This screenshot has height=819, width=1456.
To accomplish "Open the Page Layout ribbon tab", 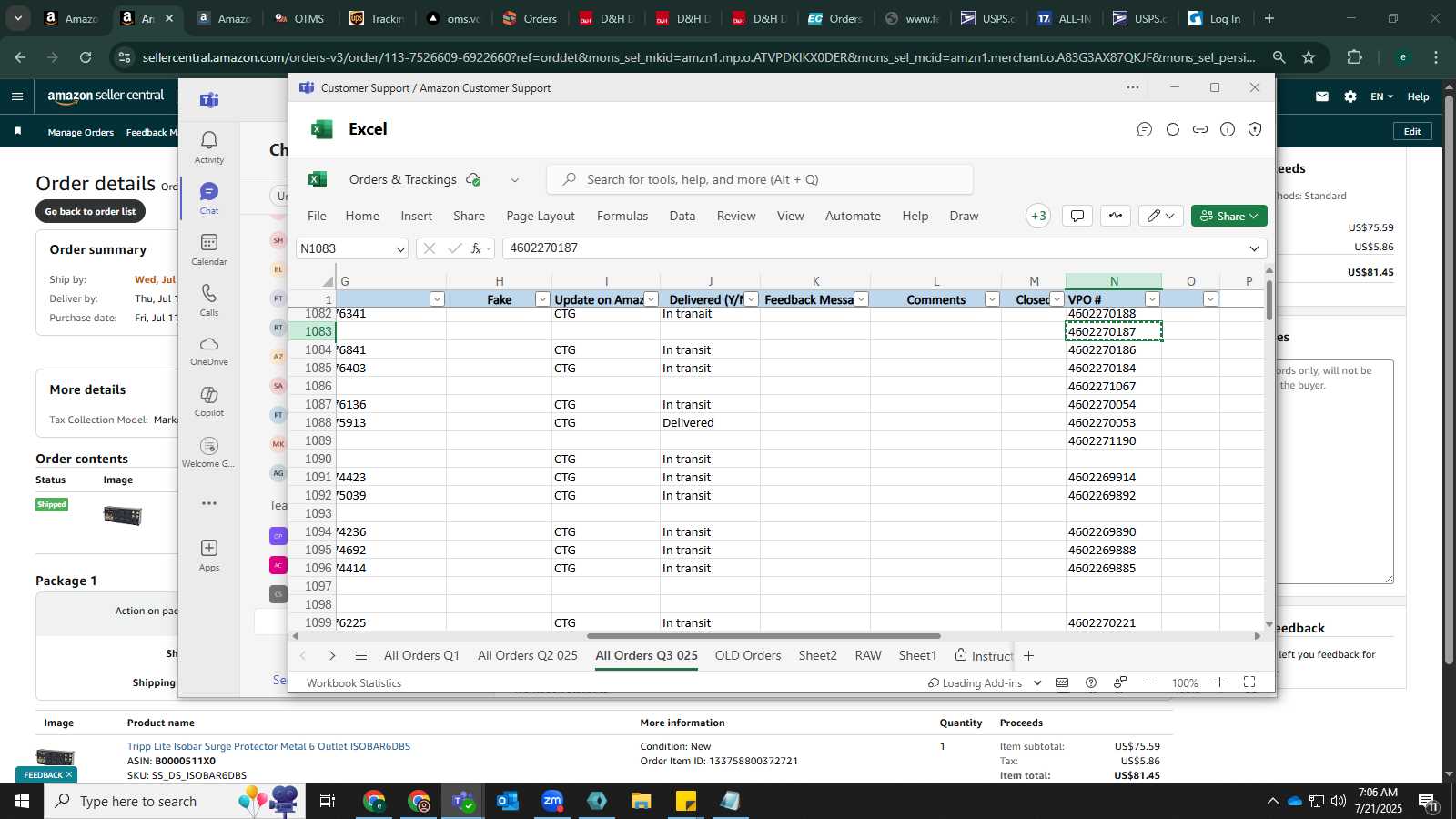I will pos(541,216).
